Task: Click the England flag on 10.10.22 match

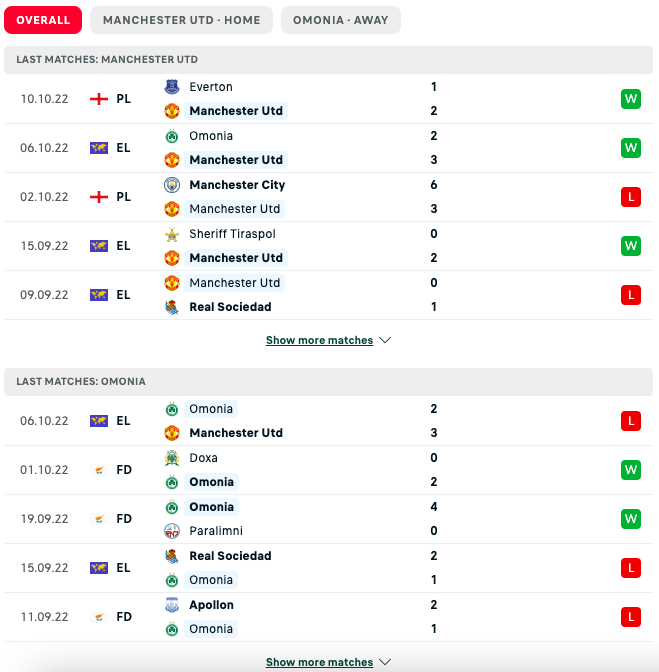Action: pos(98,99)
